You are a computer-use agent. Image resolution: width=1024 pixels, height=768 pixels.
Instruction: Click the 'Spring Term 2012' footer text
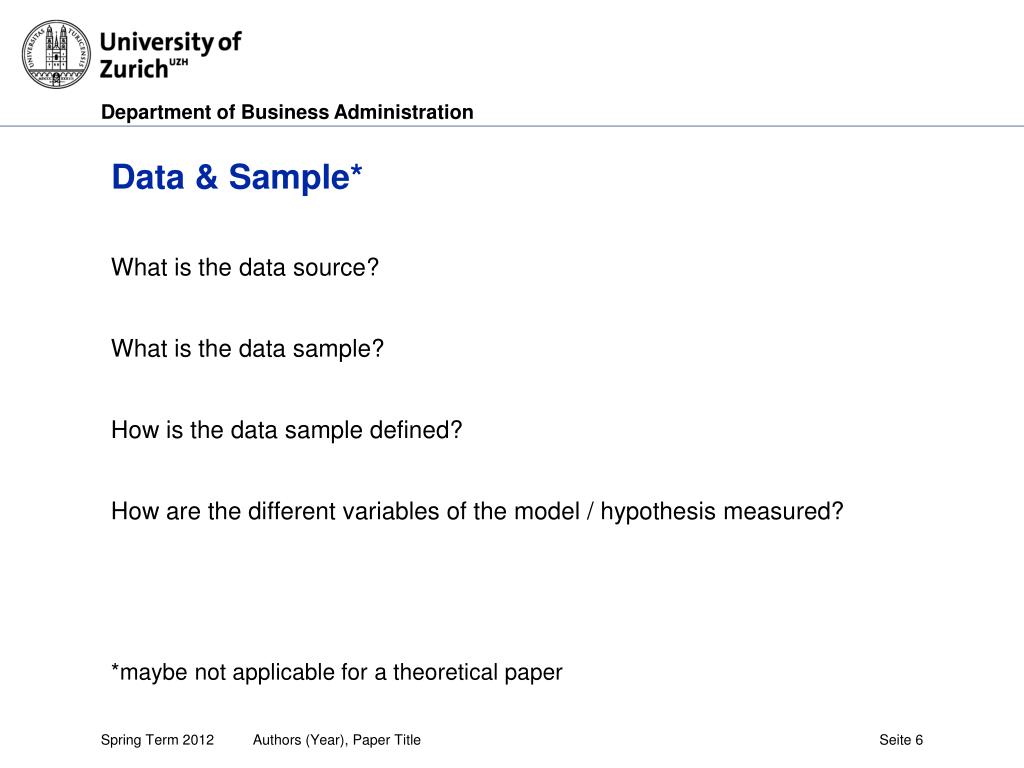click(x=157, y=740)
